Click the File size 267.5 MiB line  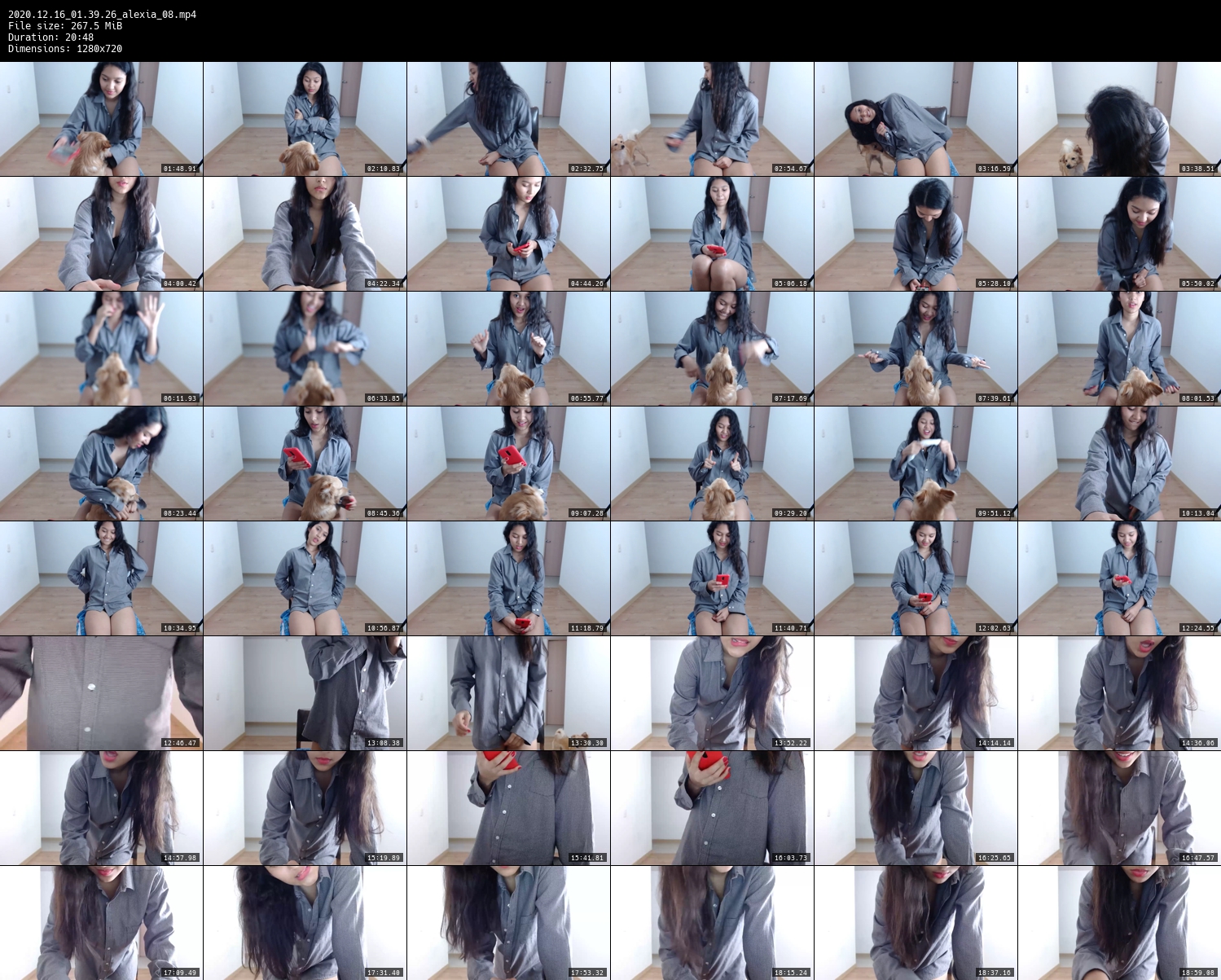65,26
